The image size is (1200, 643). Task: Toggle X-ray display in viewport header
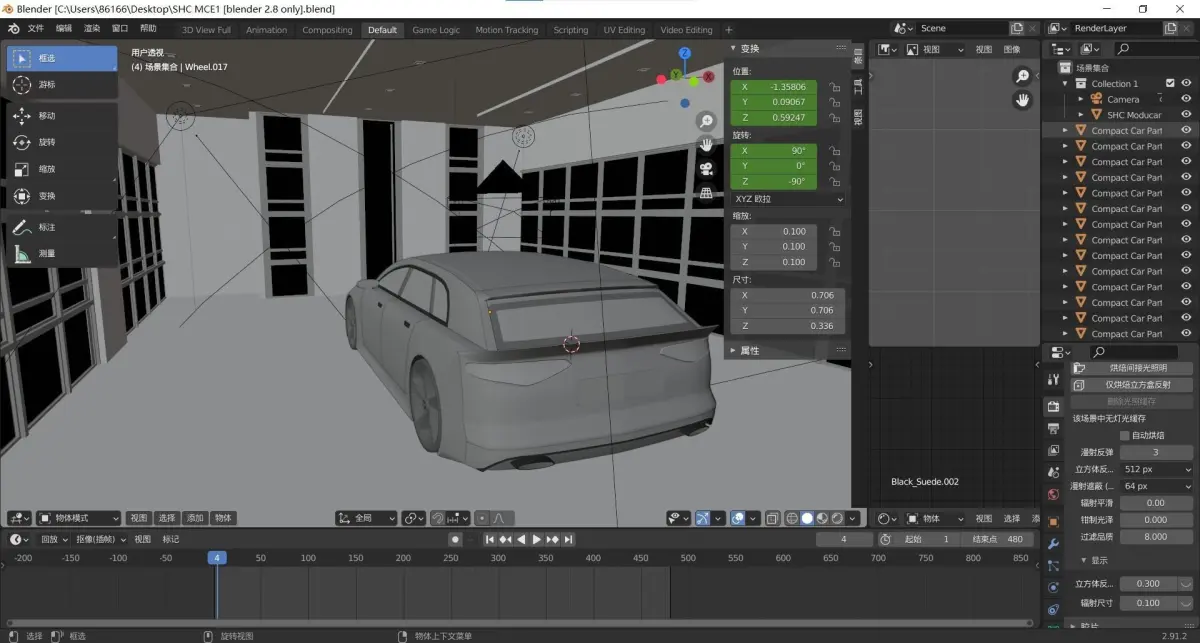coord(773,518)
